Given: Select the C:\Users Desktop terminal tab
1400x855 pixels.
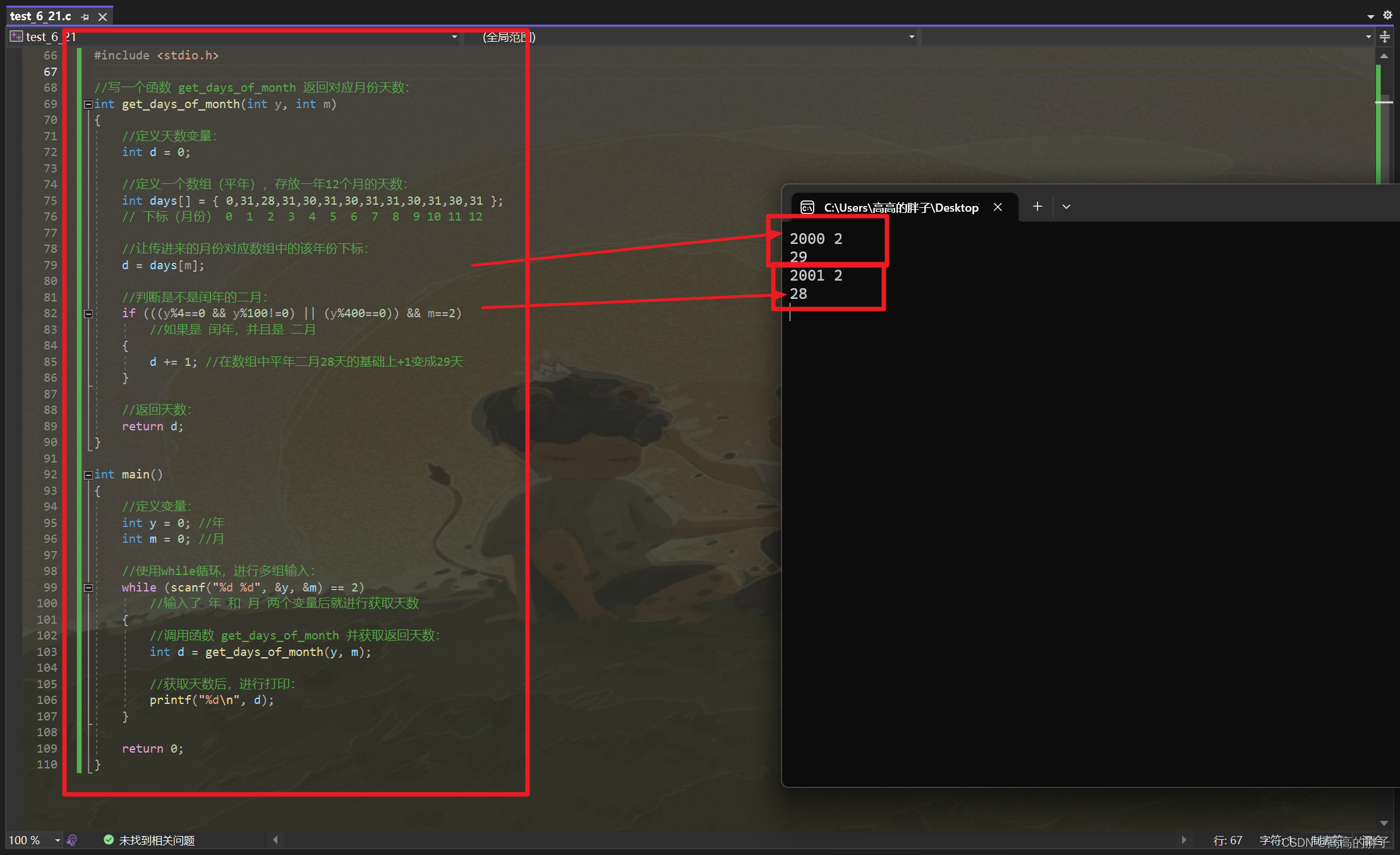Looking at the screenshot, I should tap(900, 207).
